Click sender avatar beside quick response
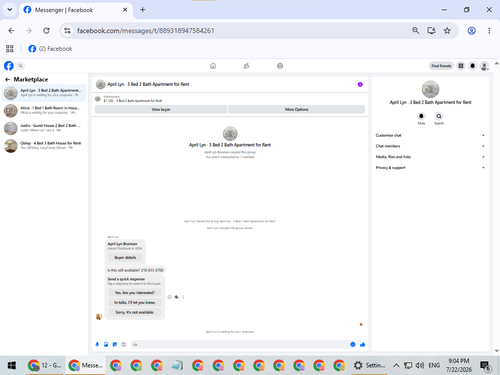 99,316
